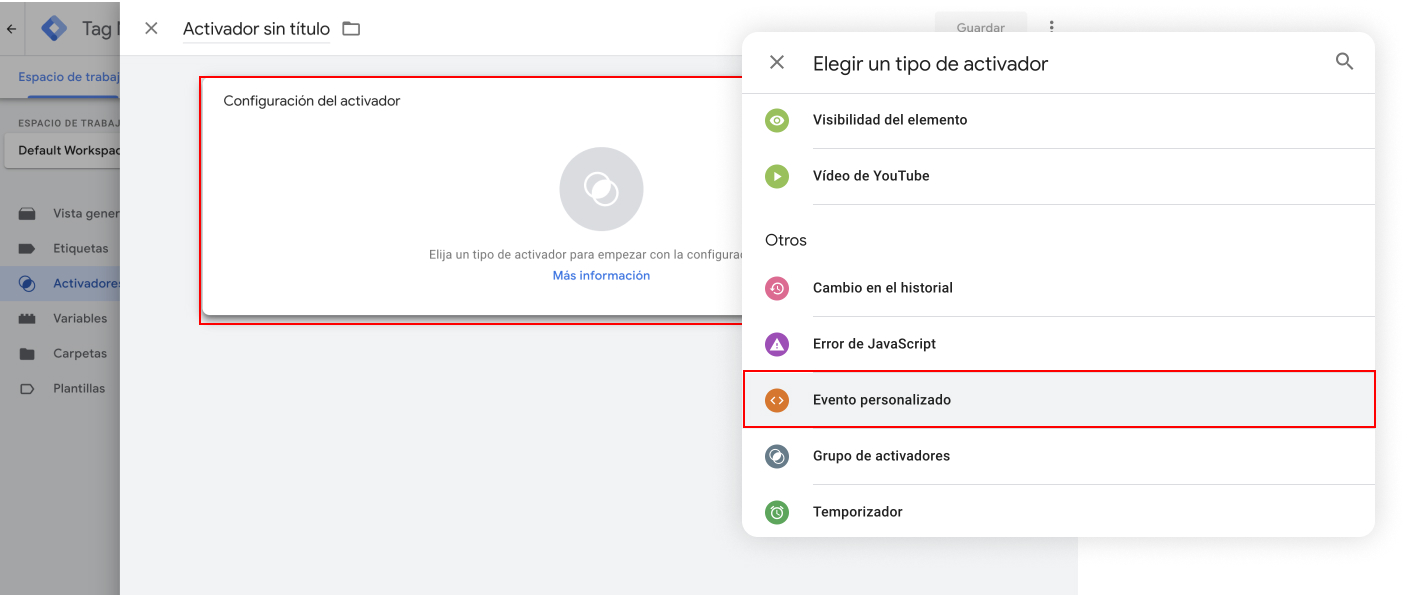Click the Carpetas folder icon

(x=28, y=354)
